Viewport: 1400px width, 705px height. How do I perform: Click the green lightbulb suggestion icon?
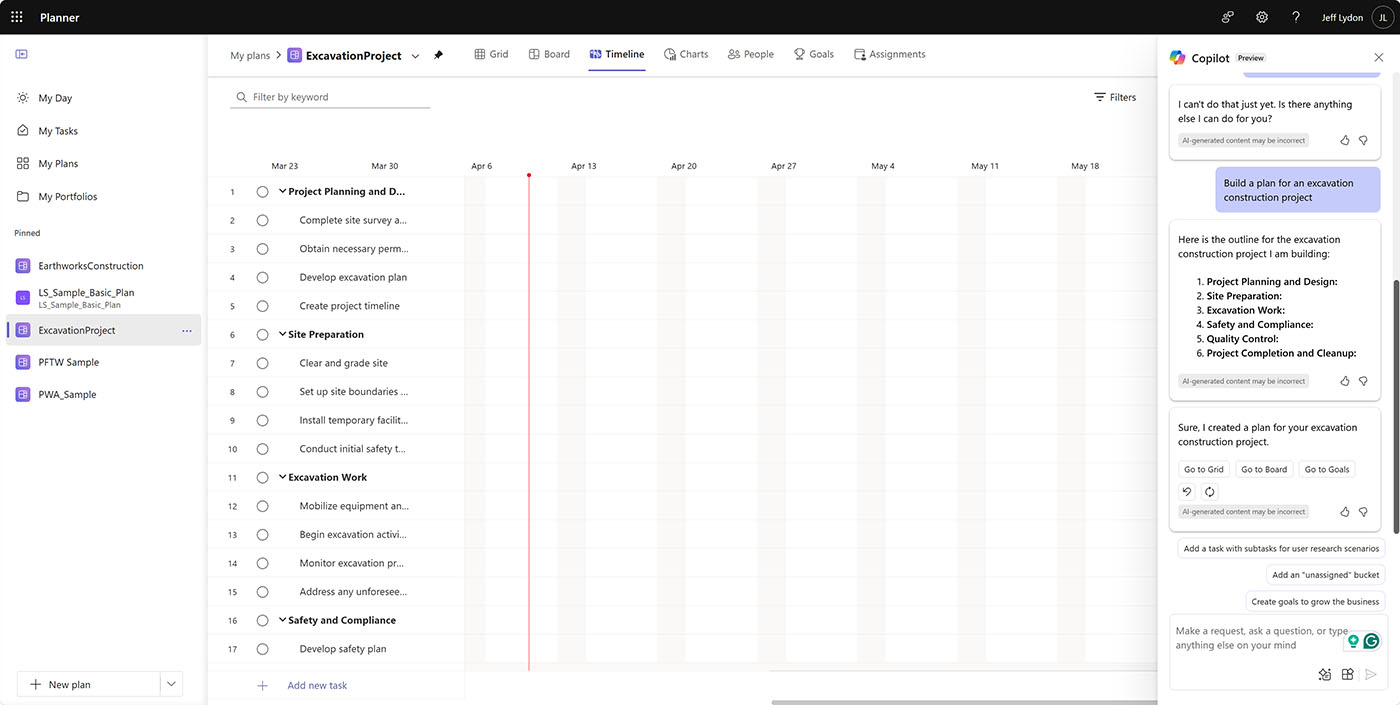click(1353, 641)
